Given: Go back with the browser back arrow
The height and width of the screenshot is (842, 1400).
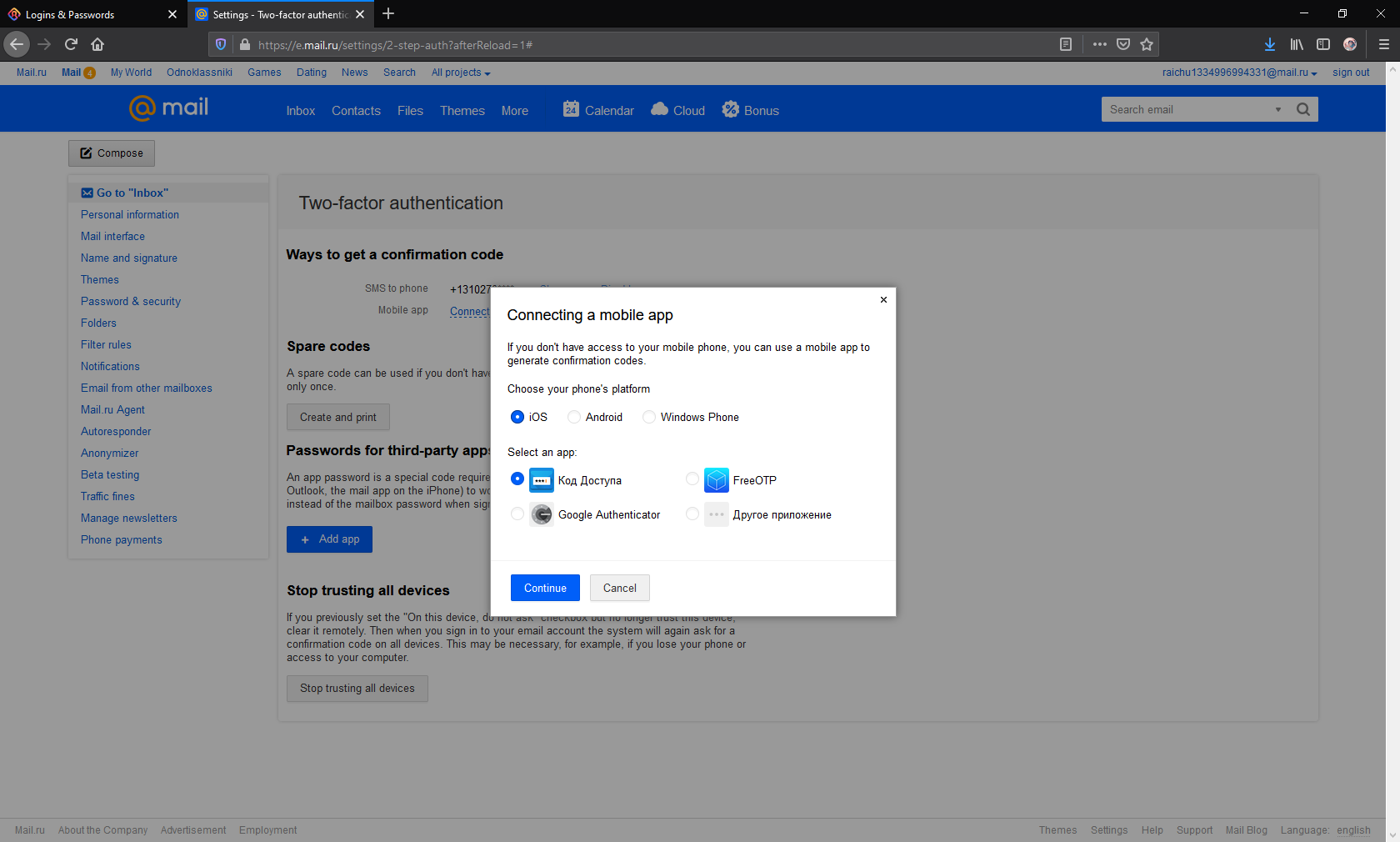Looking at the screenshot, I should (x=17, y=44).
